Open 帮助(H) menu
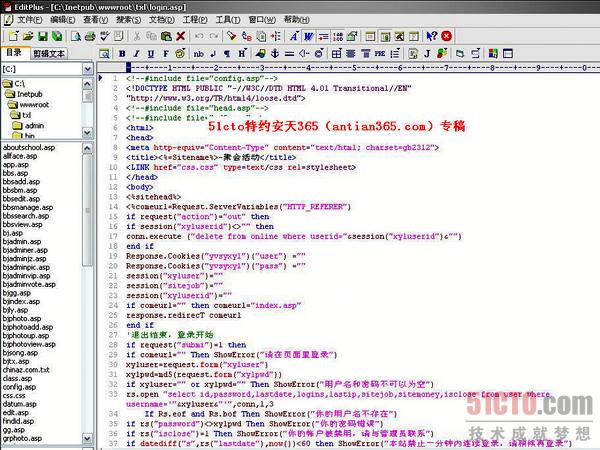 296,19
